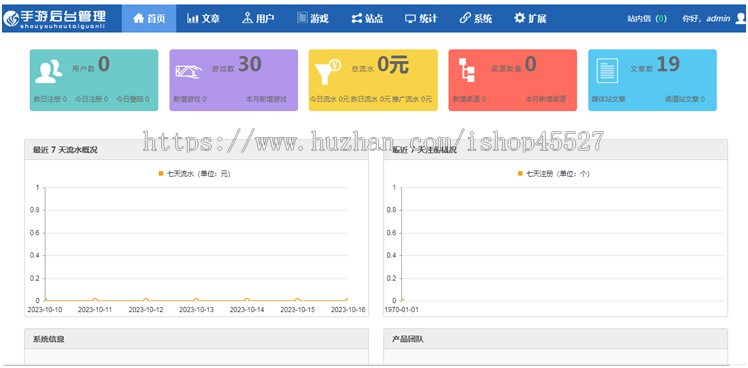Click the 系统信息 panel header

tap(196, 339)
